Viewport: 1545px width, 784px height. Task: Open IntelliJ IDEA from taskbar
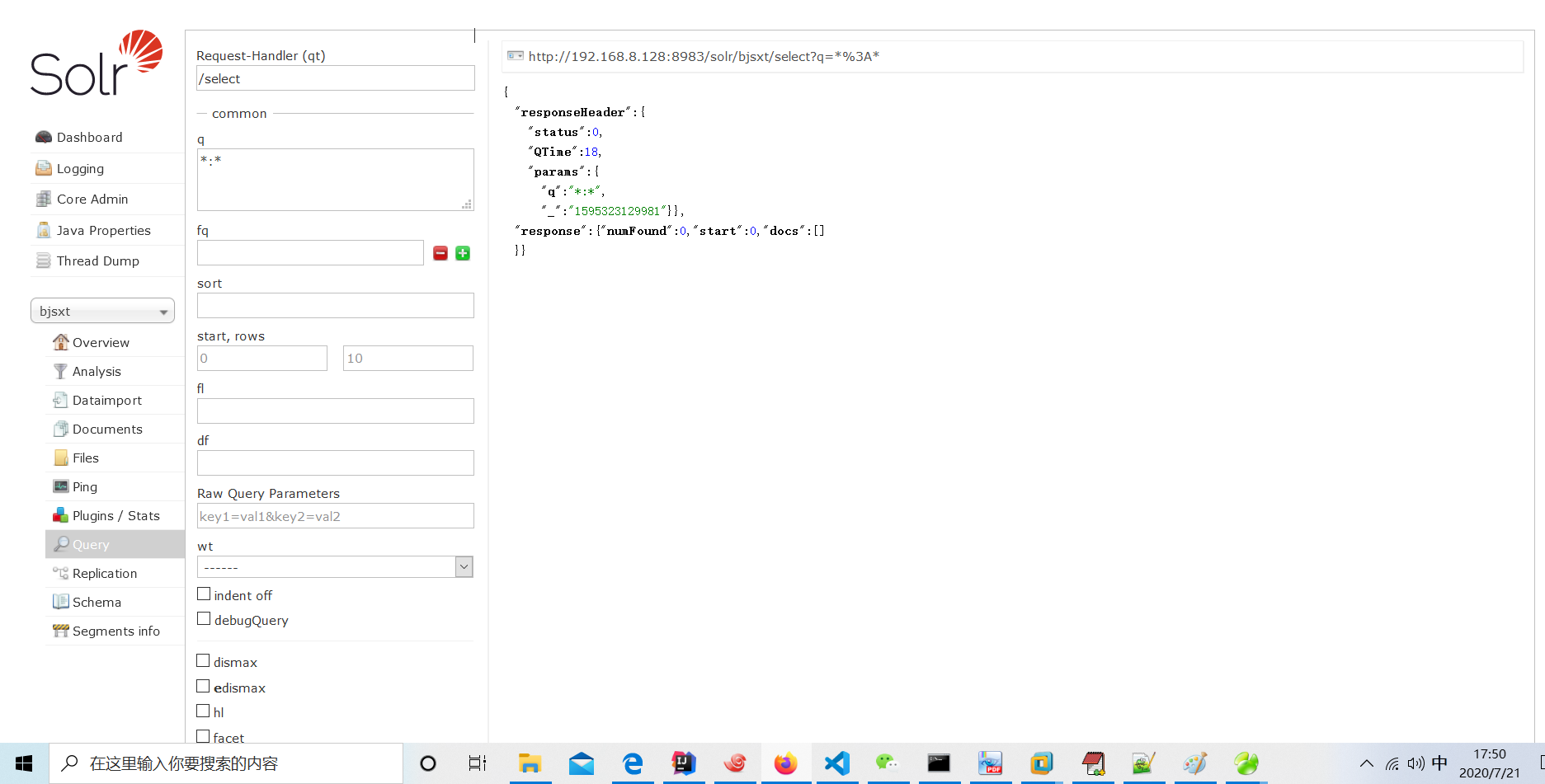[684, 763]
